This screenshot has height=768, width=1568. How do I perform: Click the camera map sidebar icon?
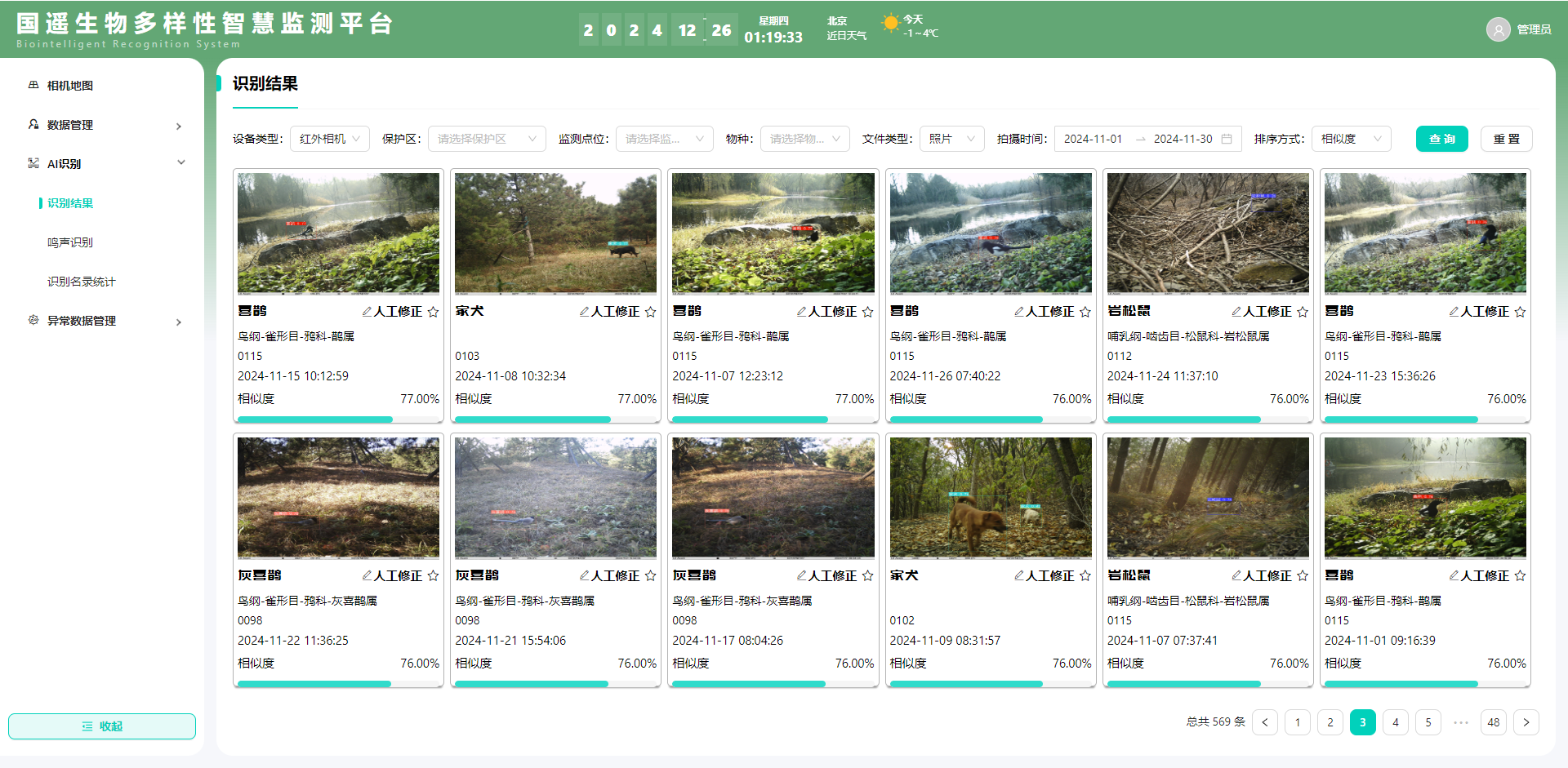[33, 85]
